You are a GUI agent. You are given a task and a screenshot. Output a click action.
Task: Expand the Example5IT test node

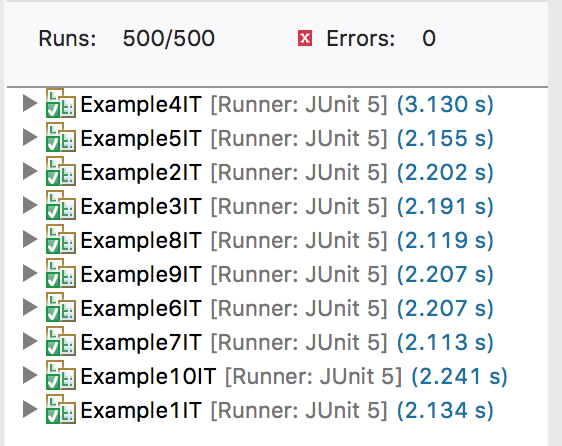click(x=30, y=137)
